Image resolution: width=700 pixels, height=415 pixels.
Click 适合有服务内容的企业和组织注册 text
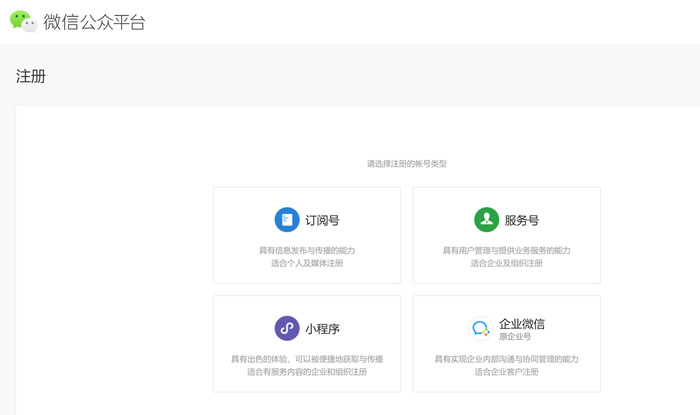307,371
